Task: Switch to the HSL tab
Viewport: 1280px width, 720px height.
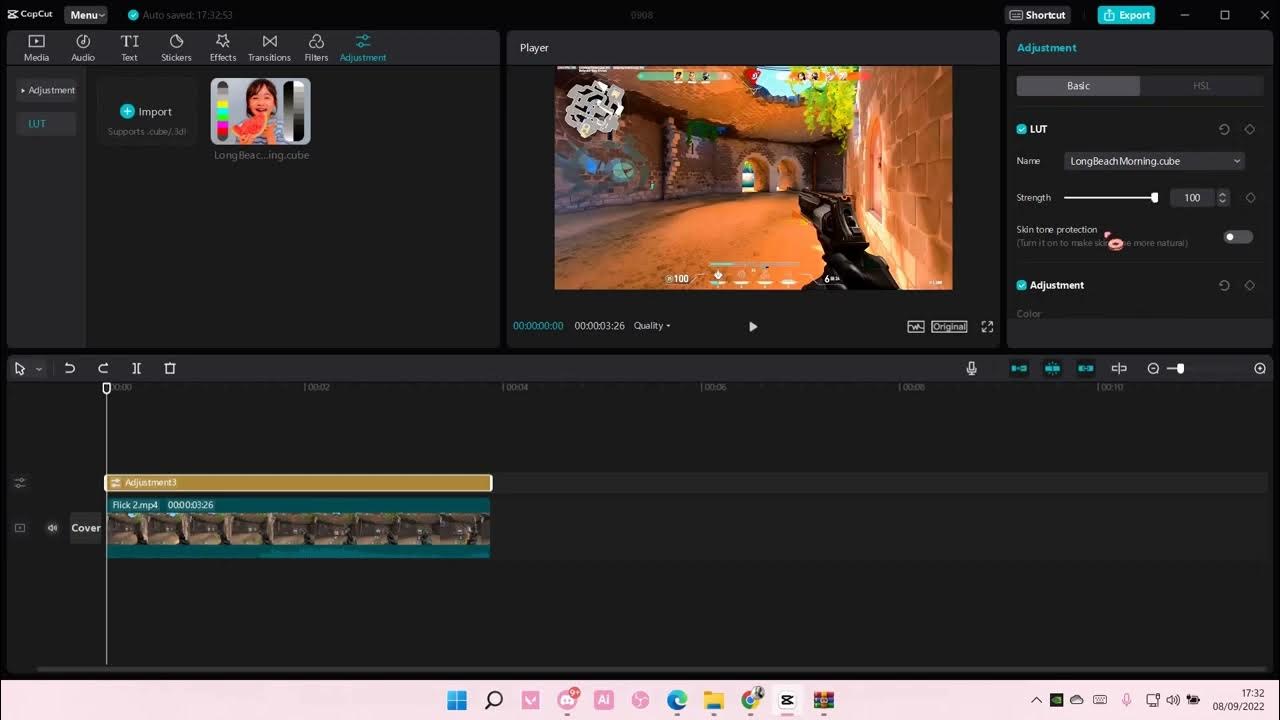Action: tap(1202, 86)
